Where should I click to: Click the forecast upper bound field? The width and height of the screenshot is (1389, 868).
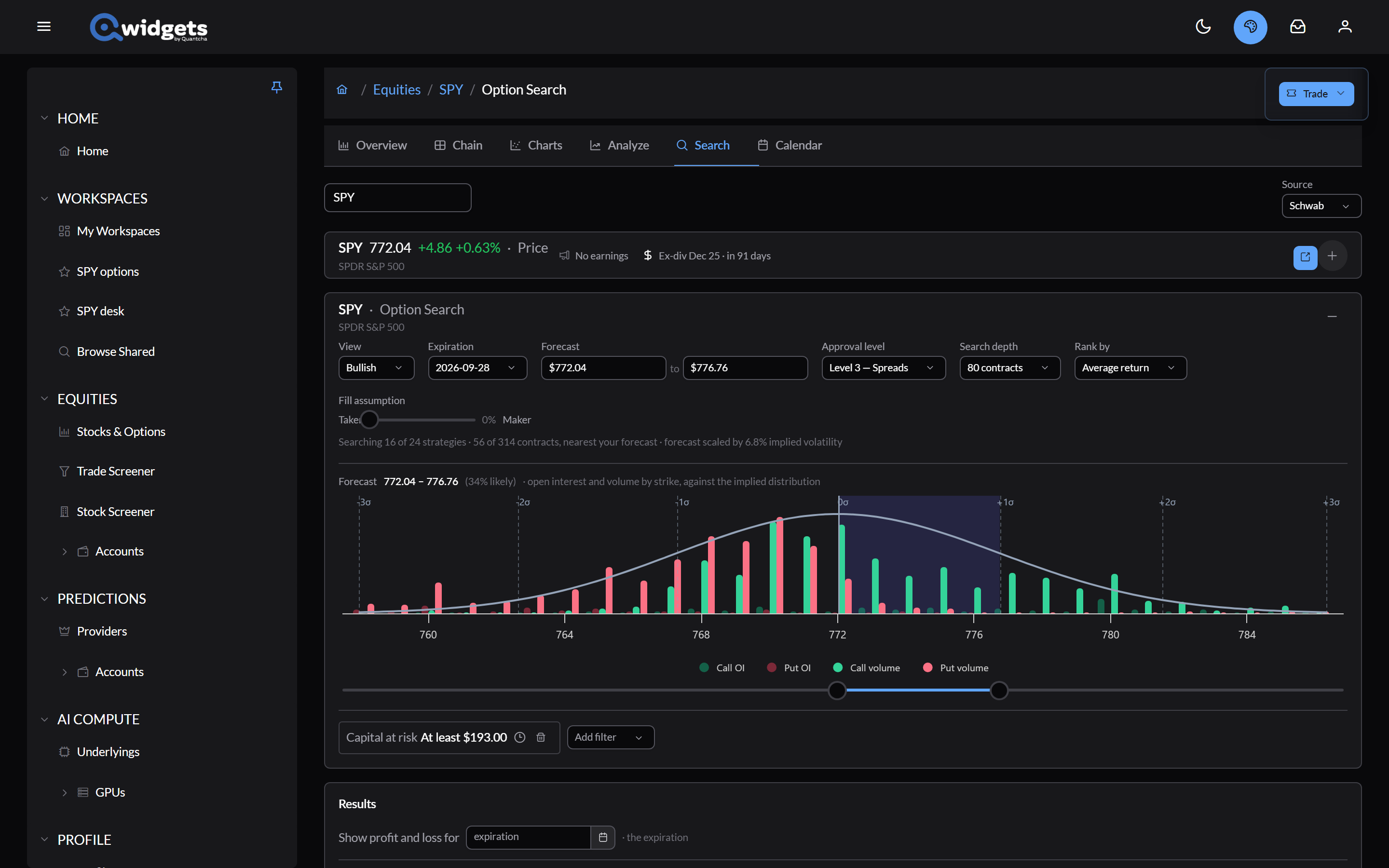(x=745, y=368)
